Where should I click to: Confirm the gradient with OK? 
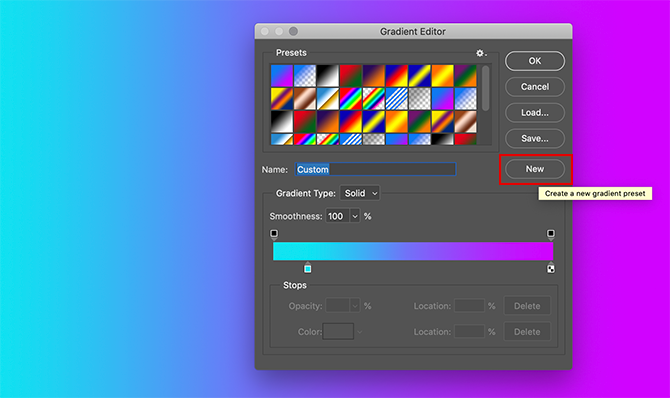point(535,61)
